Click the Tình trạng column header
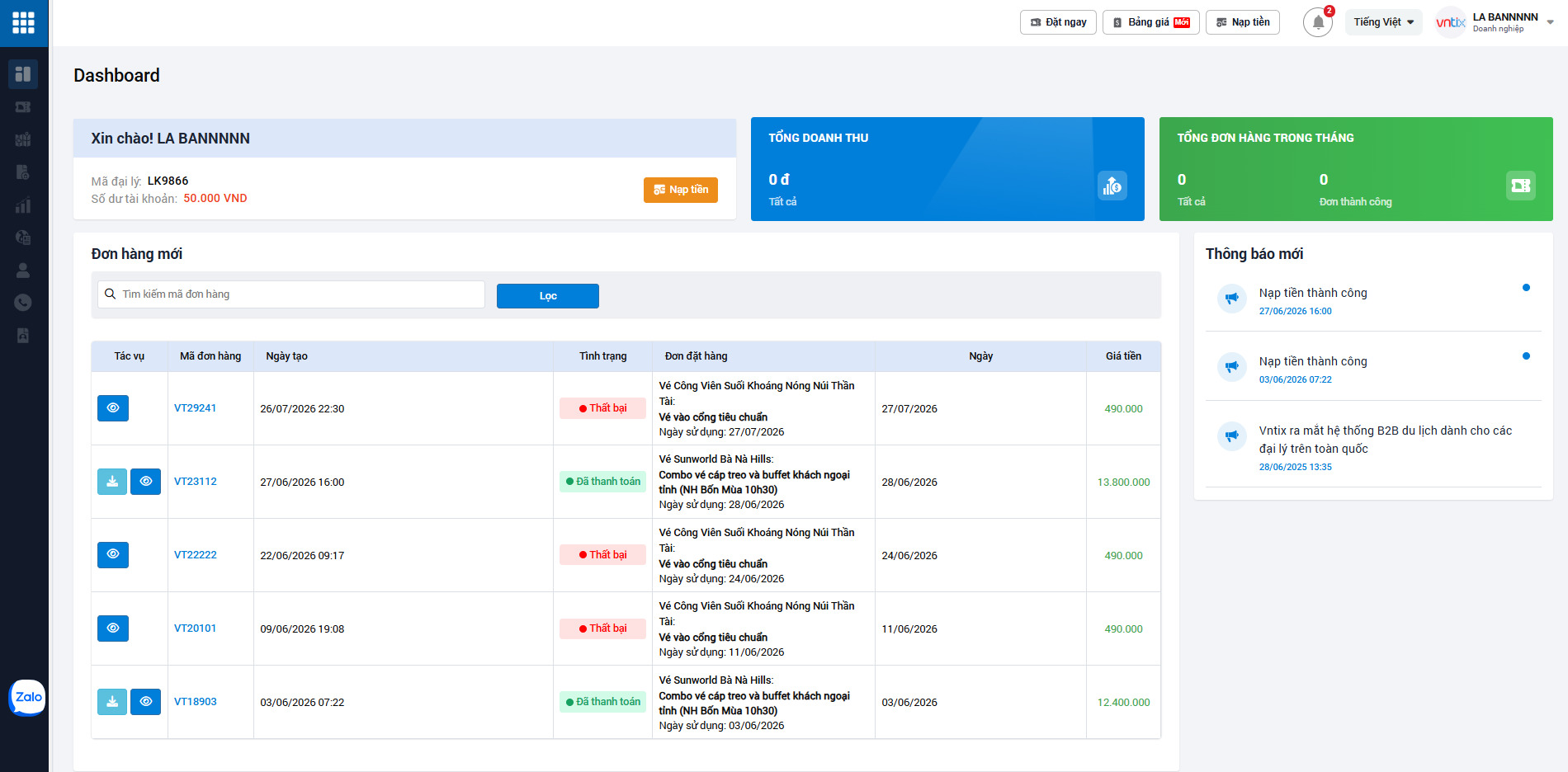Screen dimensions: 1568x772 [x=602, y=356]
